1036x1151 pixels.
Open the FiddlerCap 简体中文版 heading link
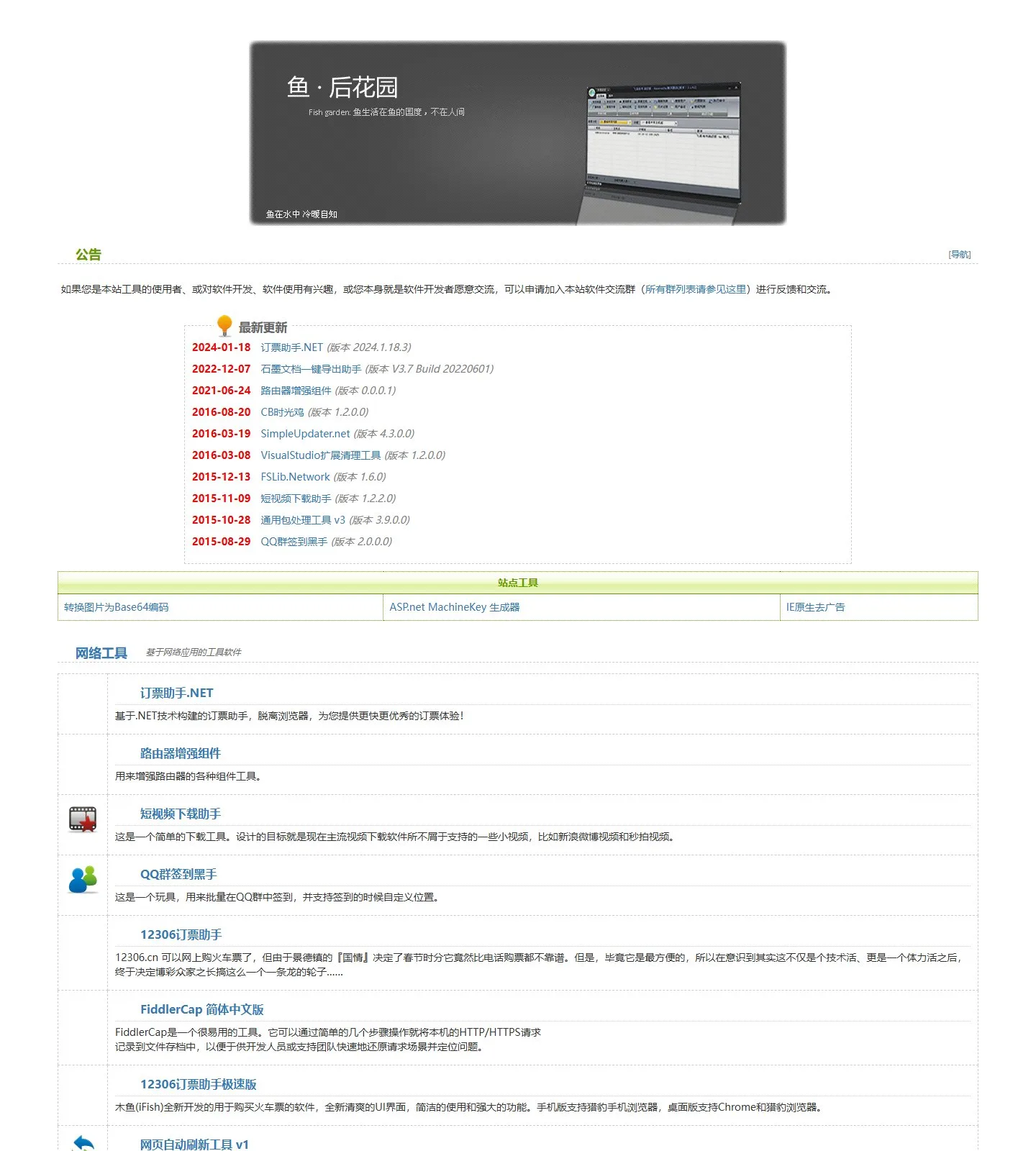point(201,1009)
